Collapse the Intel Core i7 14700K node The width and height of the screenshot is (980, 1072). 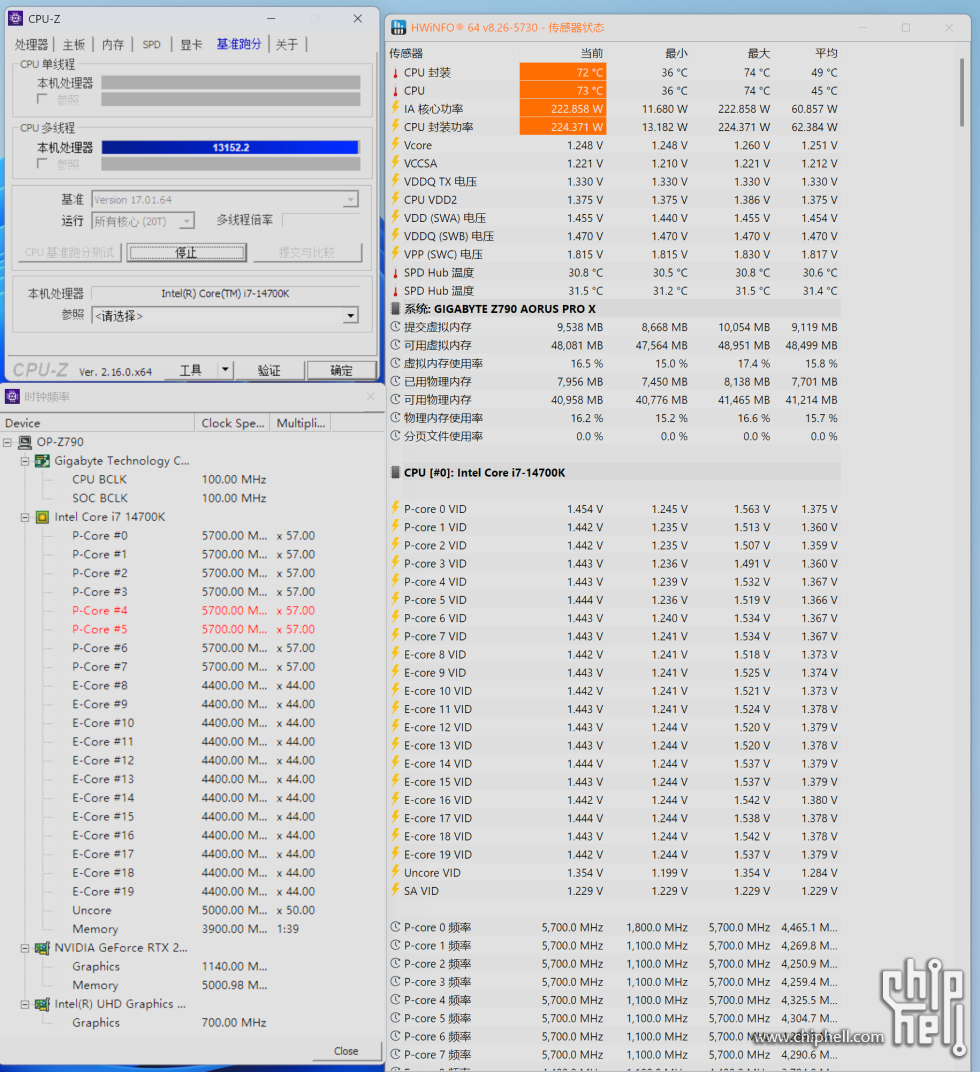pyautogui.click(x=25, y=517)
